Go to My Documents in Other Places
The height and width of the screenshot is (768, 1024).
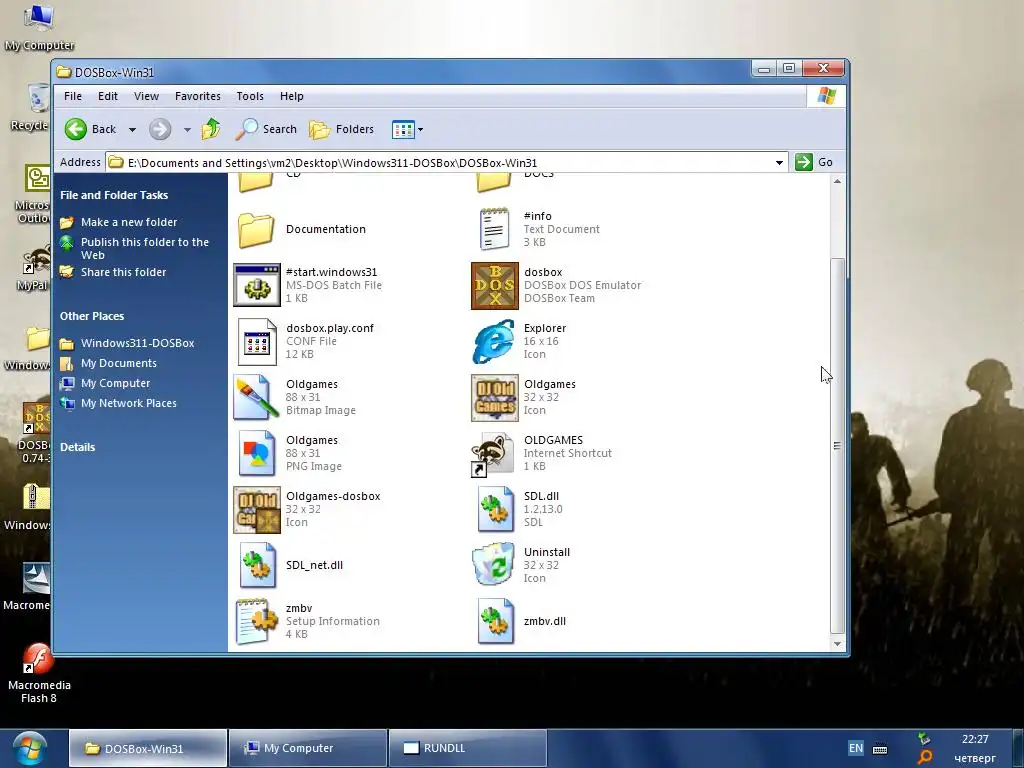tap(118, 363)
